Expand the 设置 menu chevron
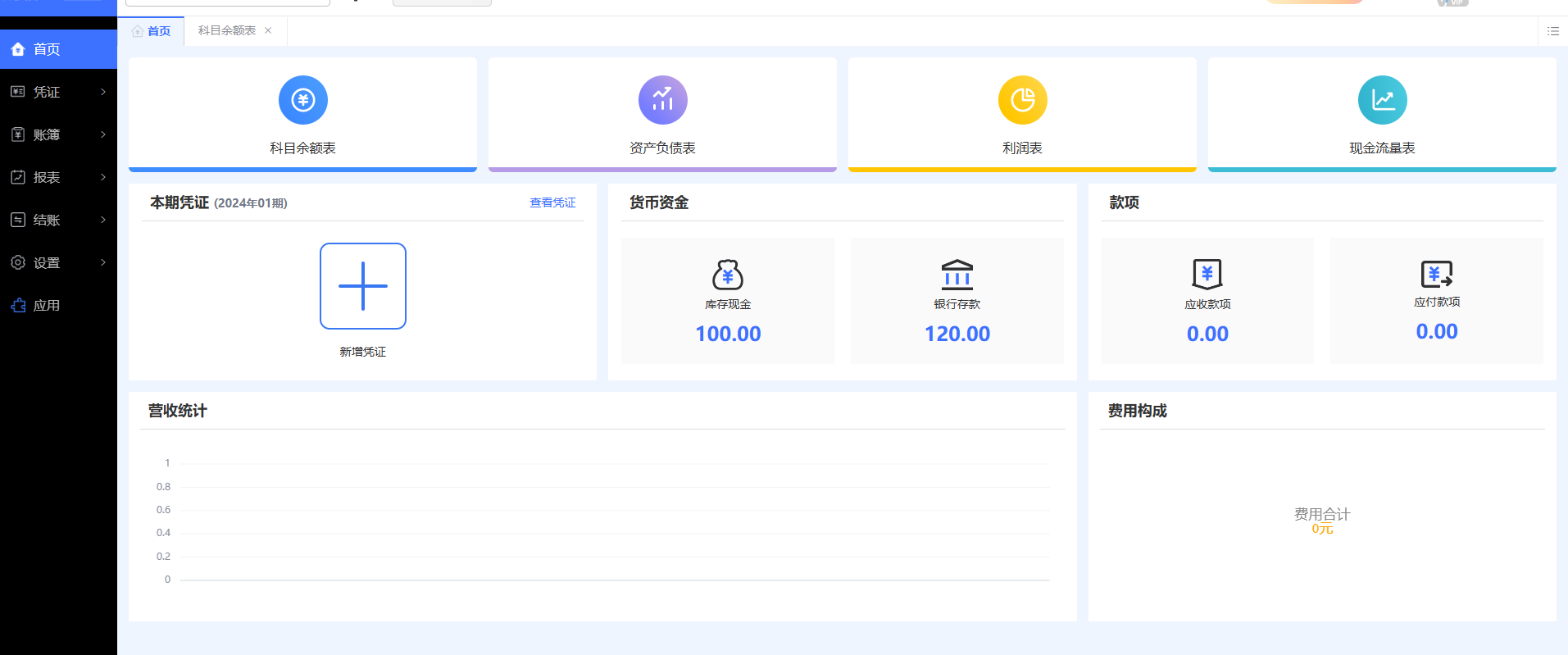 [x=103, y=262]
